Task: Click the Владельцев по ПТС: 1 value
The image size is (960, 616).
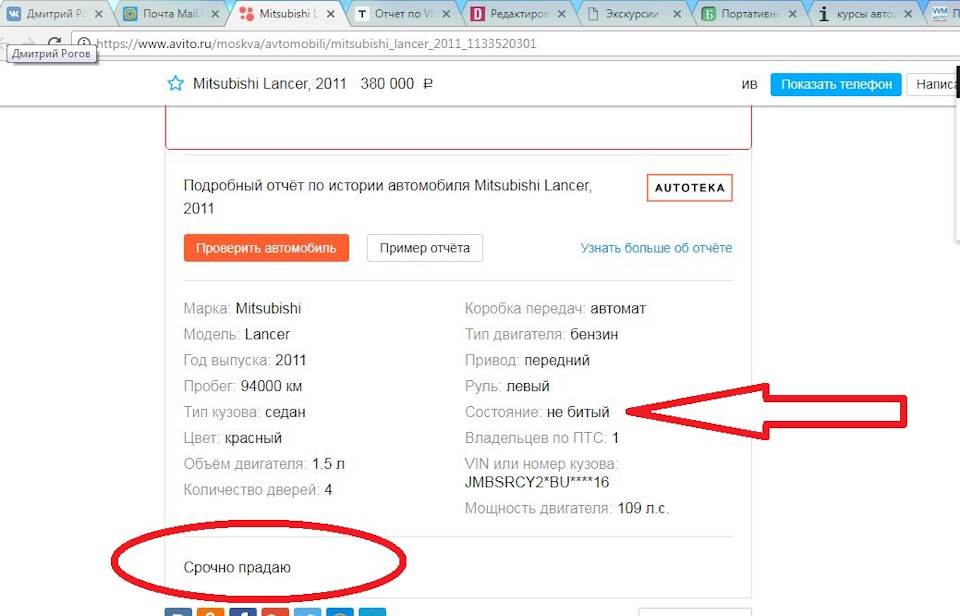Action: tap(615, 438)
